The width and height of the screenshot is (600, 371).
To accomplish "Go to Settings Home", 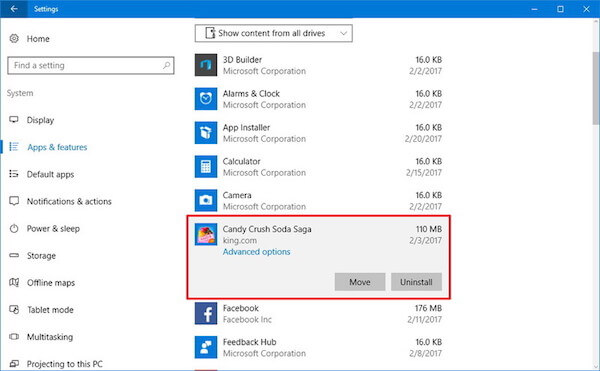I will [38, 39].
